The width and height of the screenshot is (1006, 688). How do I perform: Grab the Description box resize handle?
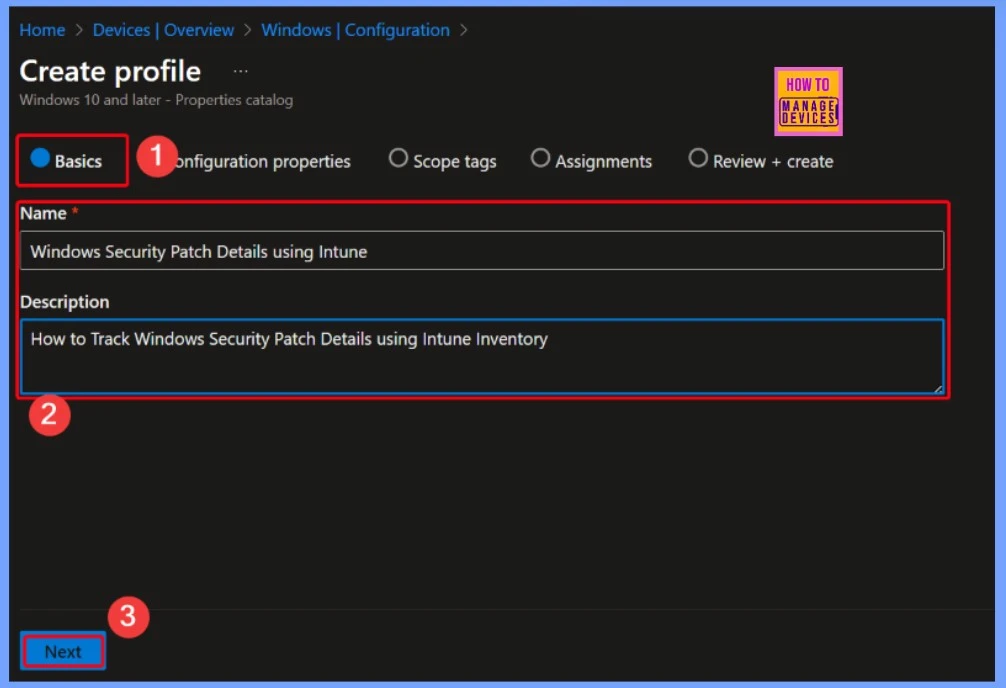pos(938,388)
